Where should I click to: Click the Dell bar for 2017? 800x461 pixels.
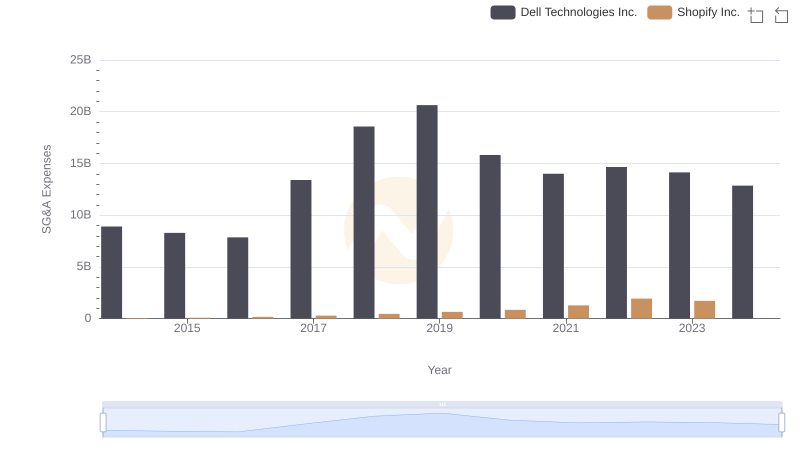[301, 249]
